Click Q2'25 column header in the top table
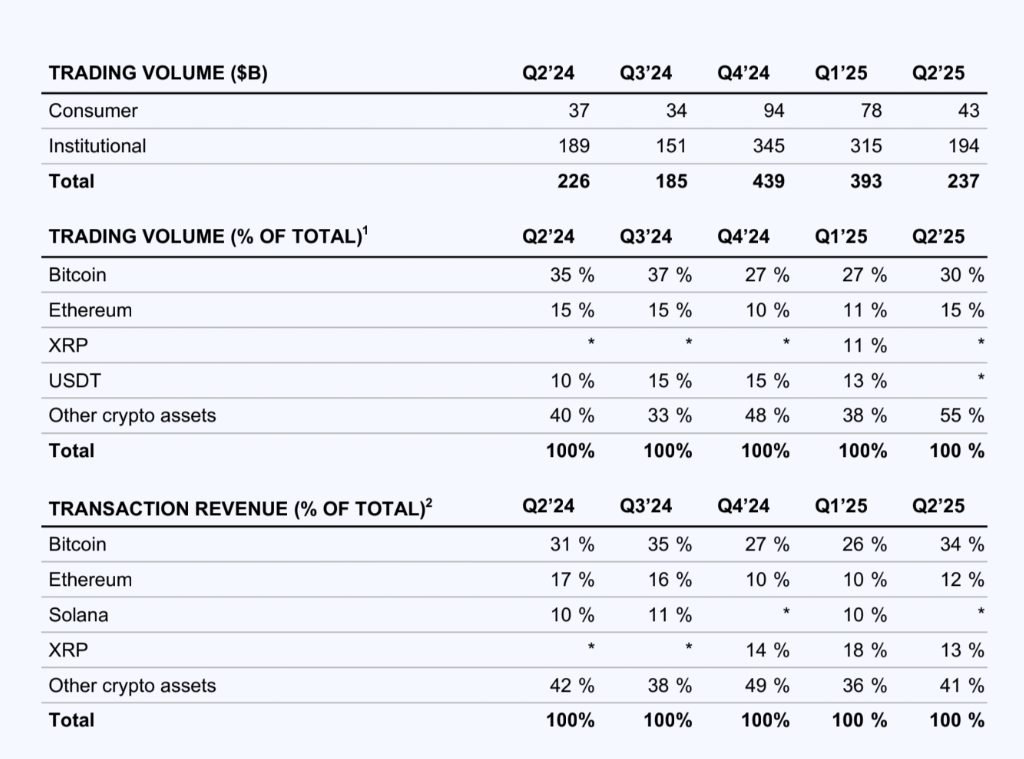 938,73
